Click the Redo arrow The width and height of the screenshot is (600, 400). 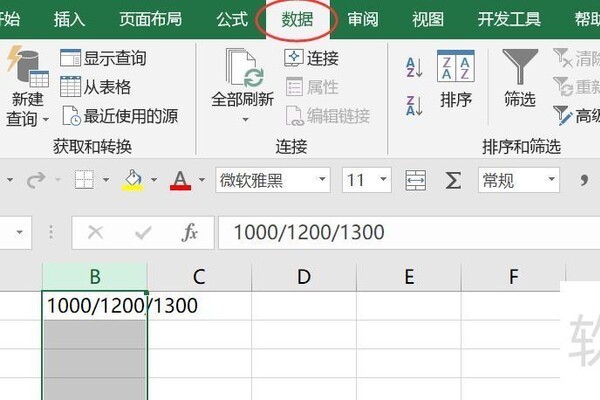36,180
